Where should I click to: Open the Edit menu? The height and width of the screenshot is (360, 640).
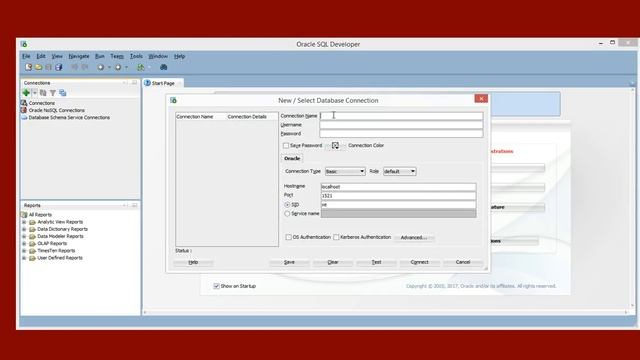point(41,56)
